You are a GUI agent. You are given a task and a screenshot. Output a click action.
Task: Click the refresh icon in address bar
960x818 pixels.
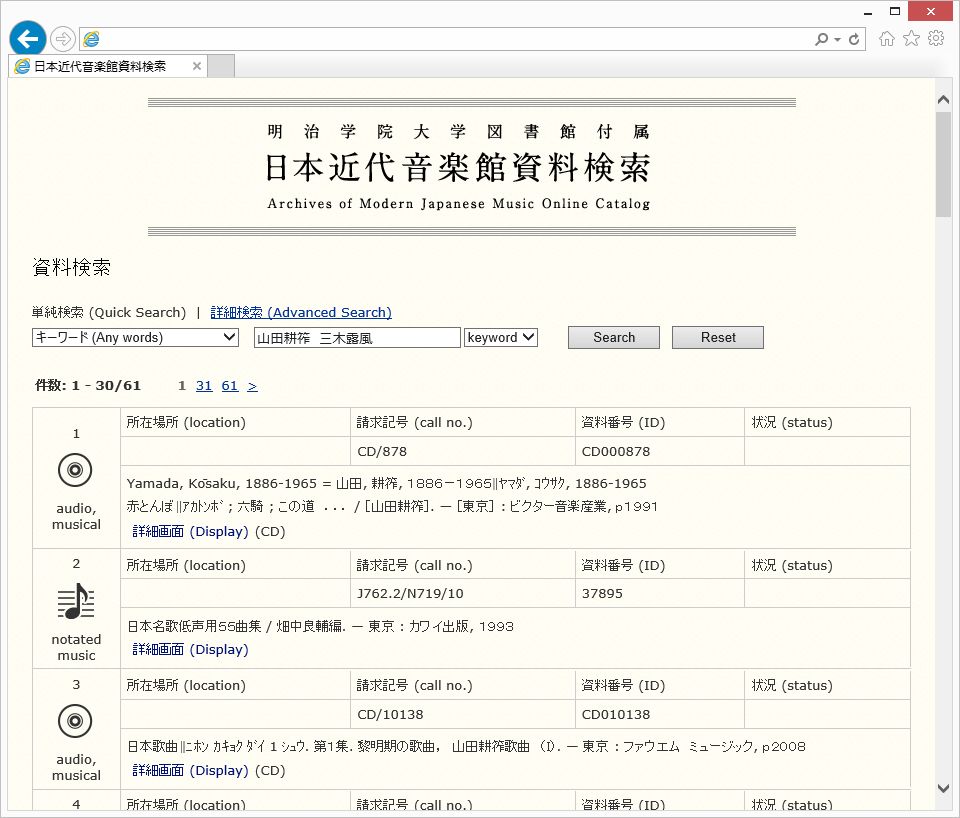[855, 39]
